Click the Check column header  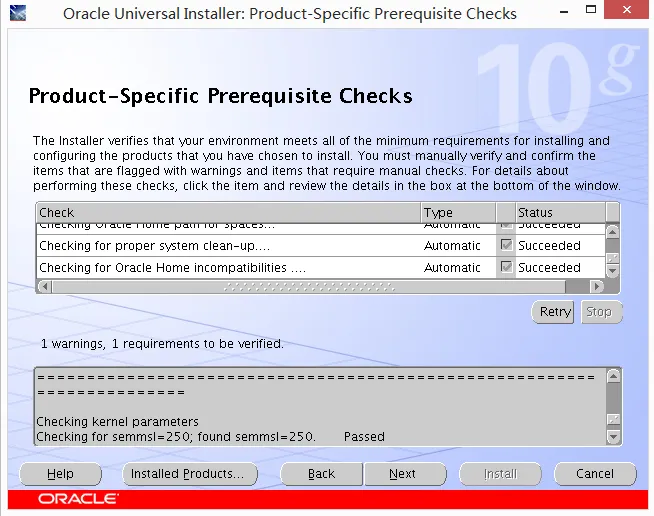[x=228, y=212]
